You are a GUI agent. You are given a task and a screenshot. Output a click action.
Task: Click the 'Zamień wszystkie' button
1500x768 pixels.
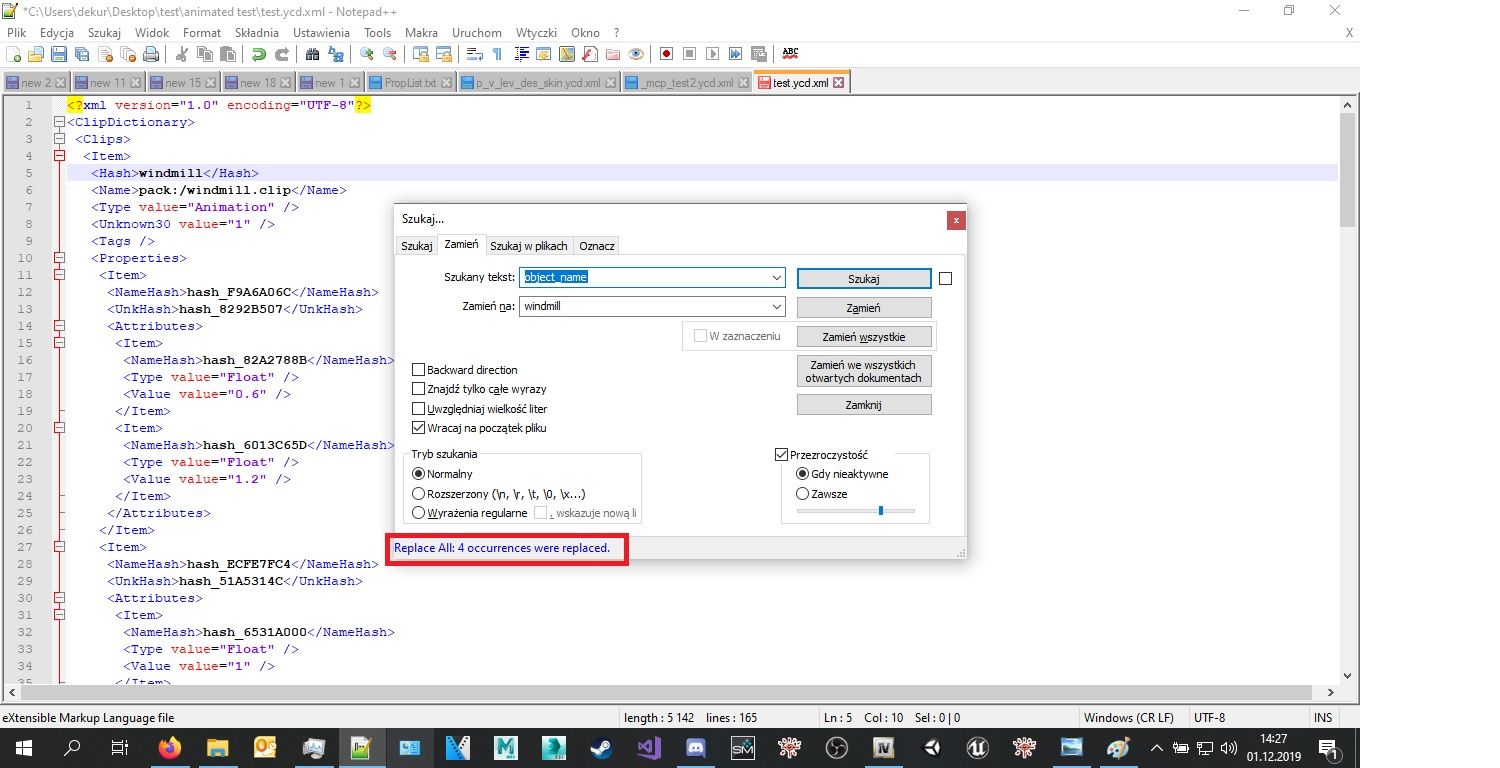pyautogui.click(x=864, y=337)
